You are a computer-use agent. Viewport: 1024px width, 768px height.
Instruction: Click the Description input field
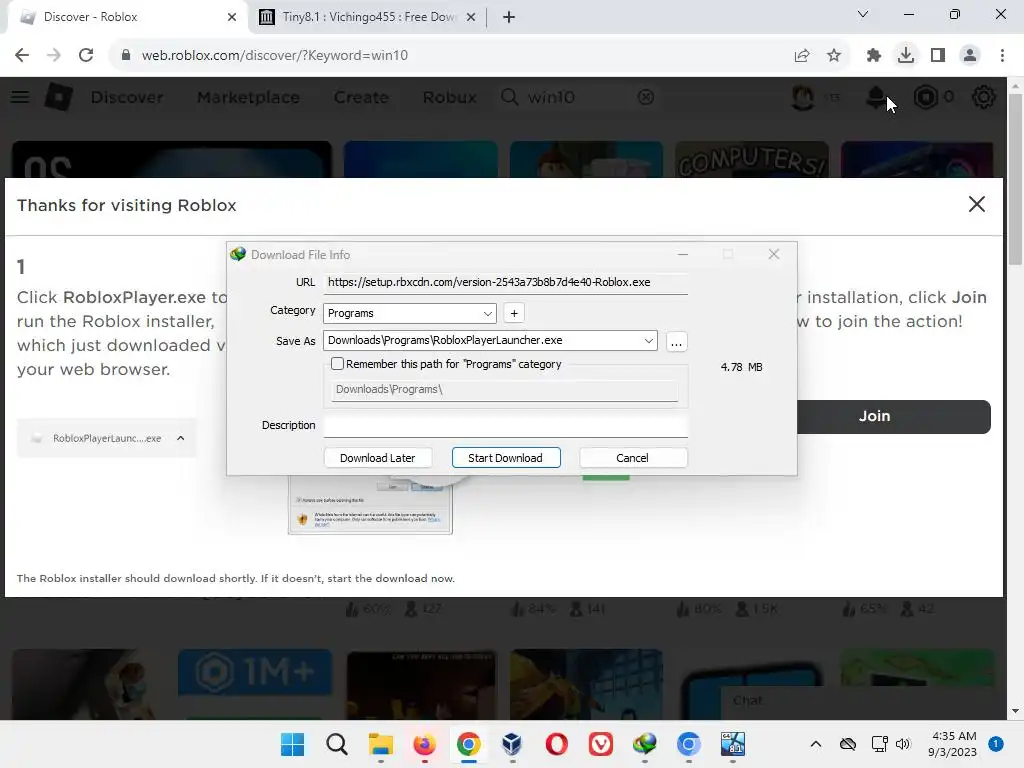(505, 425)
